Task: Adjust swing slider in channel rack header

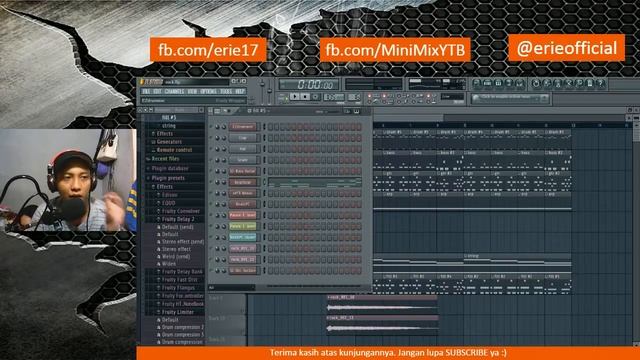Action: 333,111
